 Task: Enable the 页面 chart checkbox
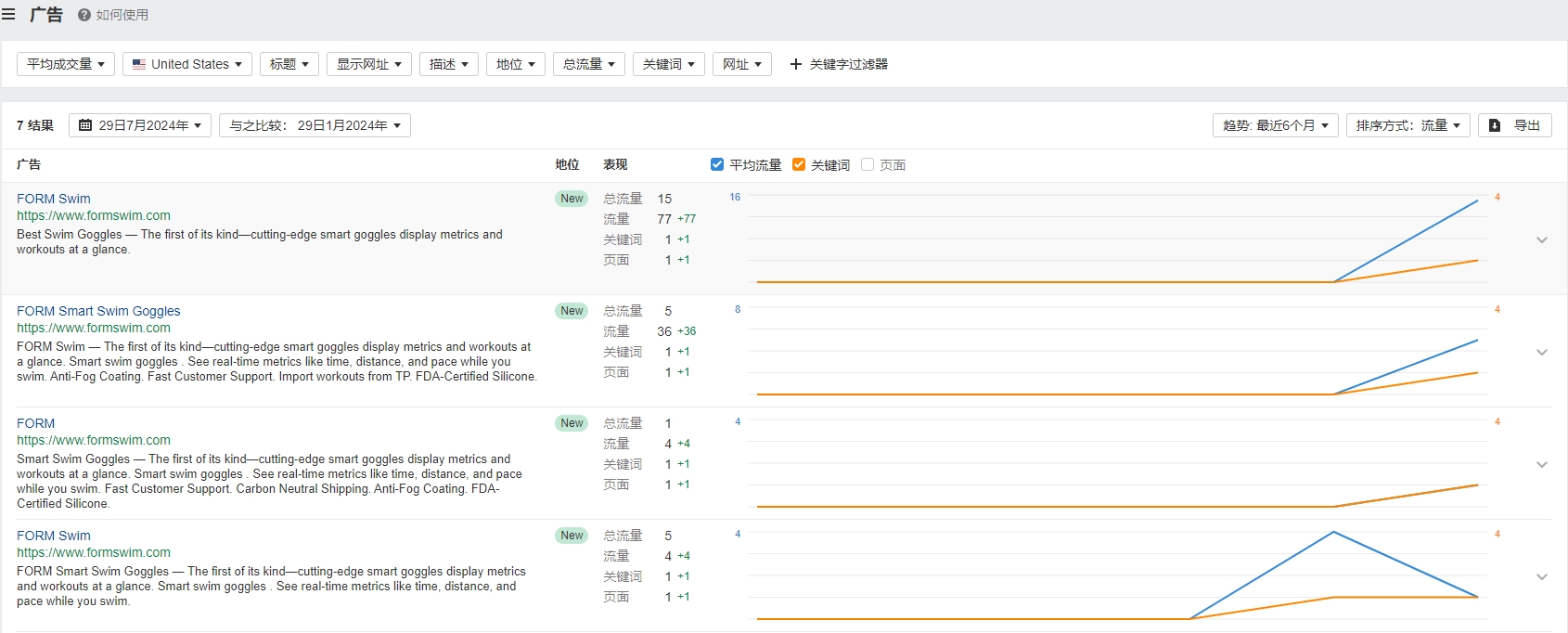click(x=868, y=164)
